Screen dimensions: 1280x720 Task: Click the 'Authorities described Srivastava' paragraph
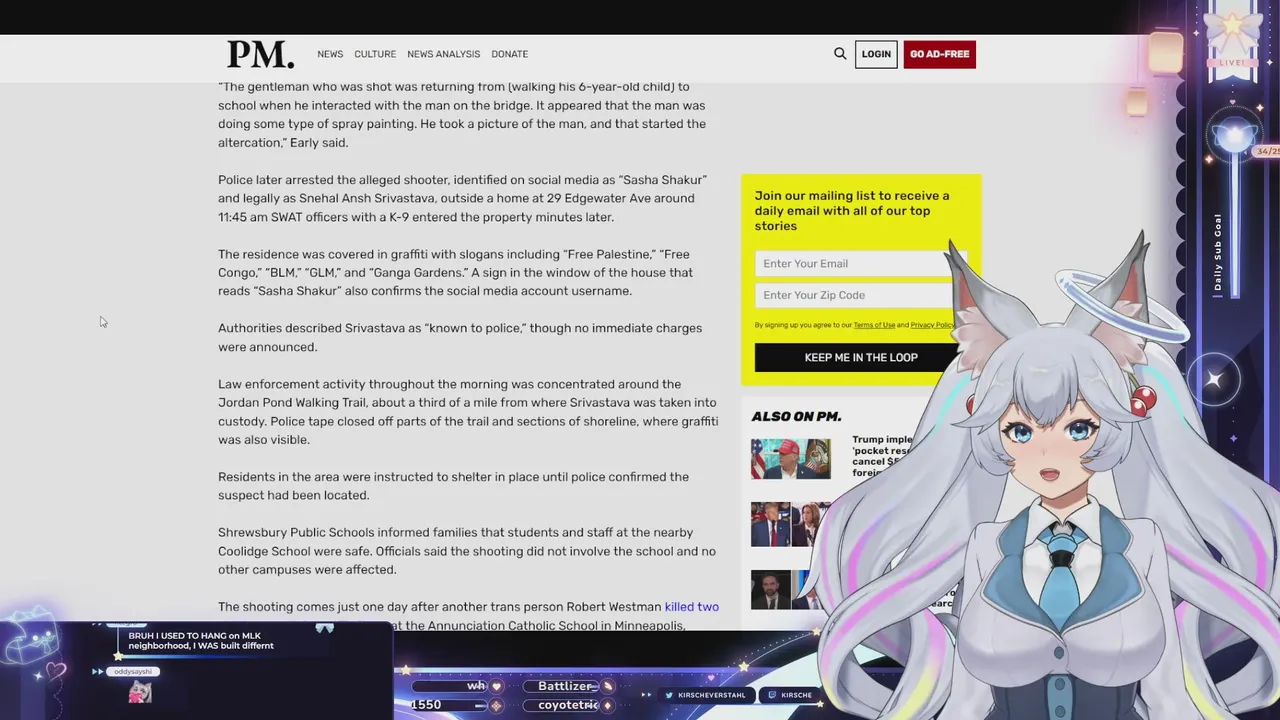click(x=460, y=337)
